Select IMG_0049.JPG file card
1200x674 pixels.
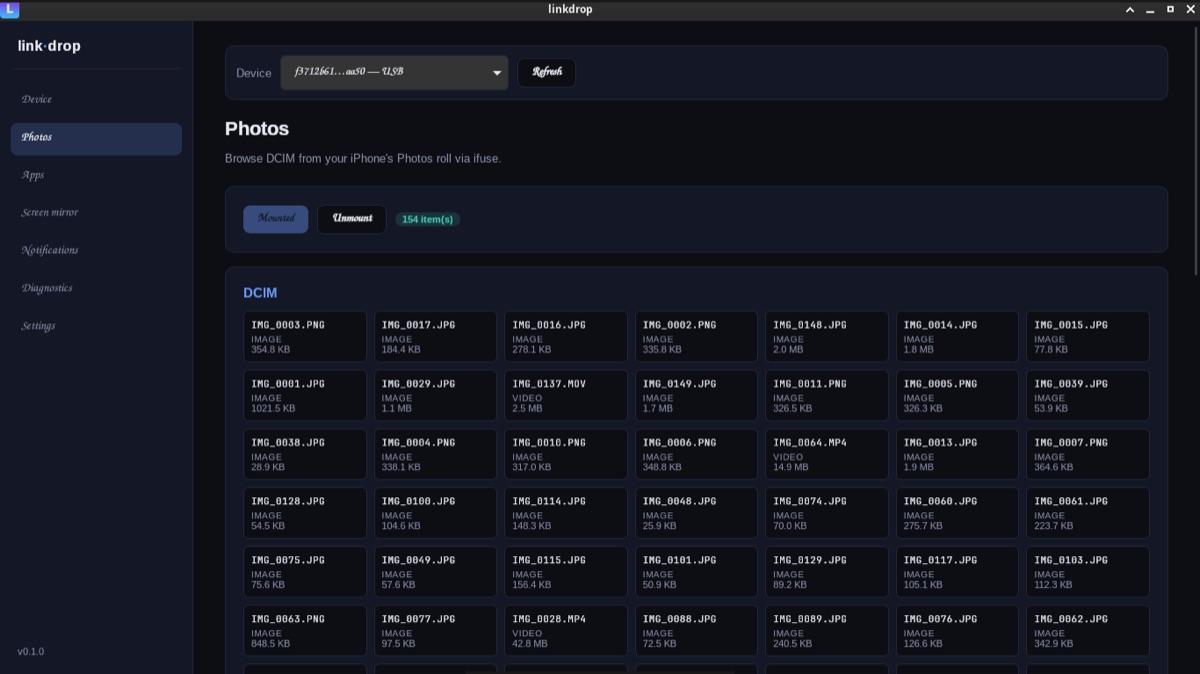[x=435, y=572]
